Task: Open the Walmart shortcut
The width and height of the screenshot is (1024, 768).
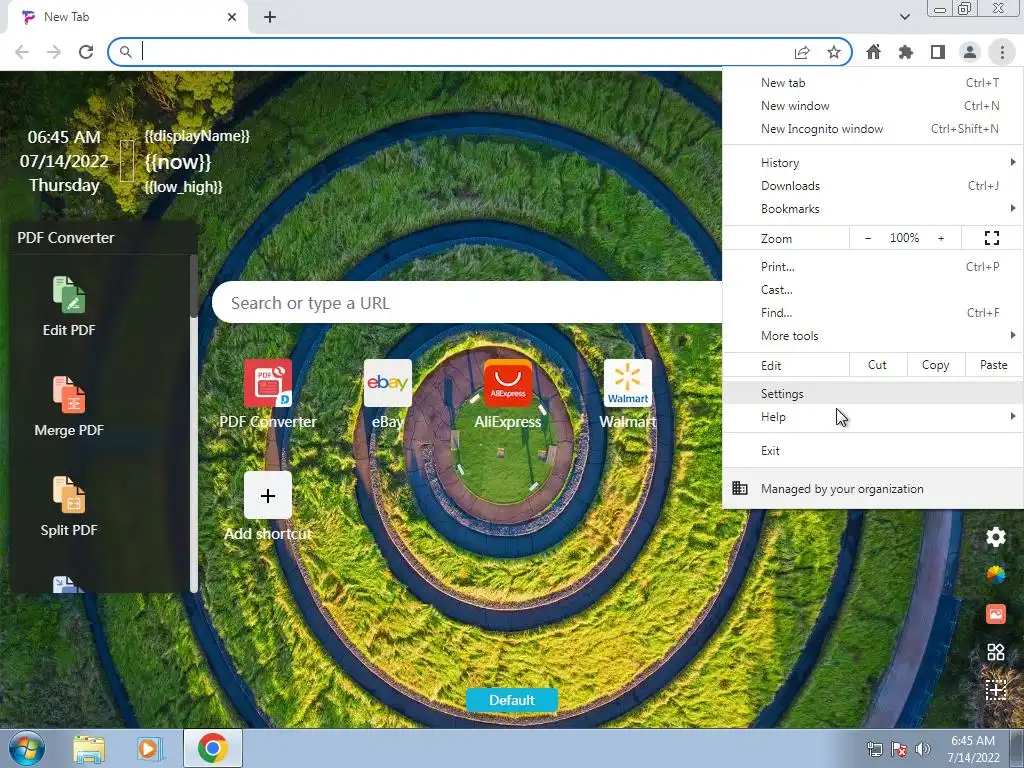Action: (628, 394)
